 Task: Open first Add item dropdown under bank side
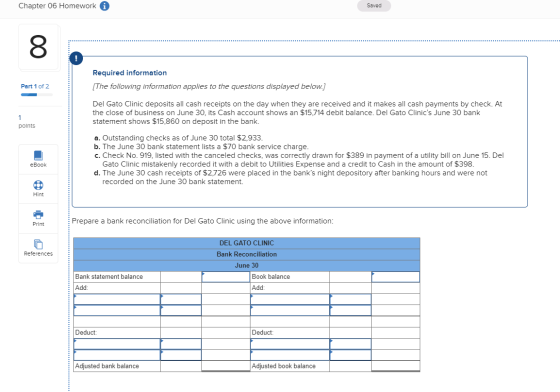click(x=117, y=299)
